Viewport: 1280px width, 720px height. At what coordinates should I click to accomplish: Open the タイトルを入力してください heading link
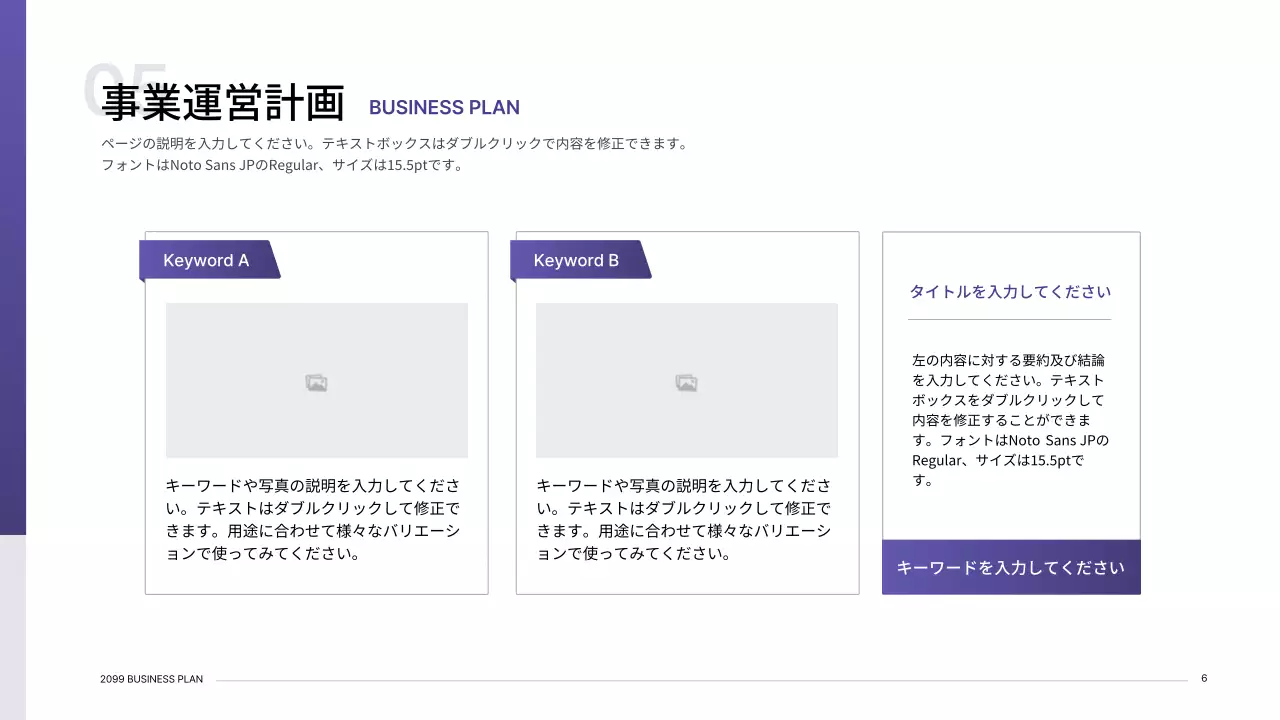[1010, 291]
